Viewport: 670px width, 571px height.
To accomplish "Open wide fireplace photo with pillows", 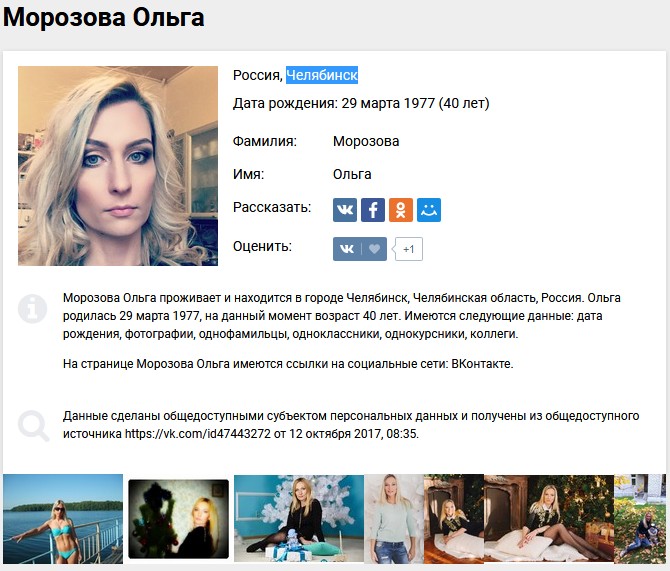I will (x=549, y=518).
